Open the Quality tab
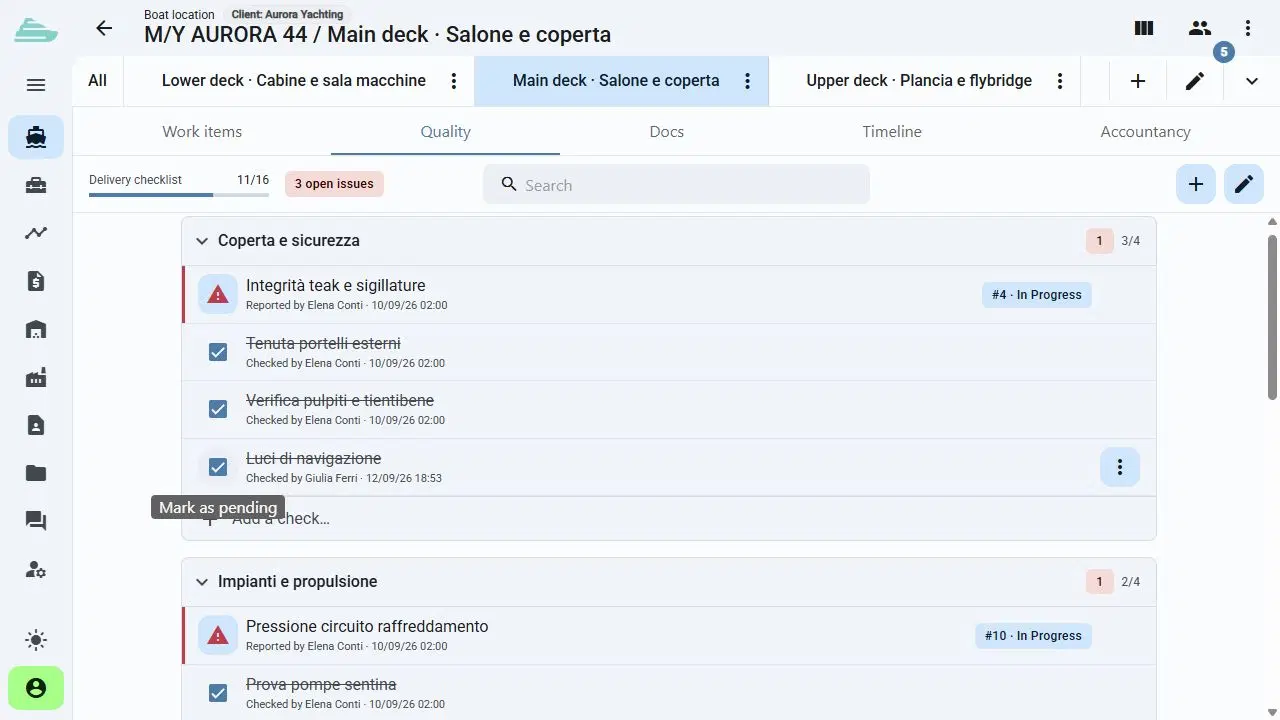The width and height of the screenshot is (1280, 720). point(445,131)
